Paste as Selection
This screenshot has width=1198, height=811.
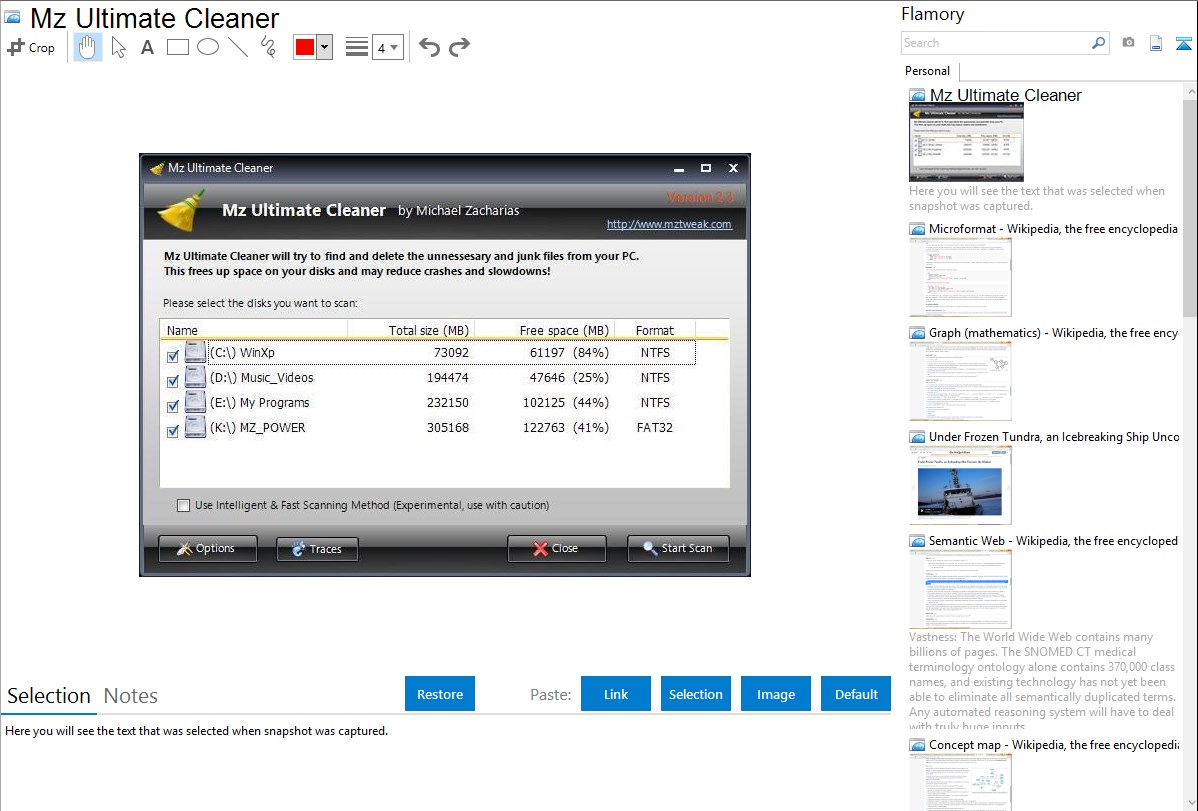(x=696, y=694)
